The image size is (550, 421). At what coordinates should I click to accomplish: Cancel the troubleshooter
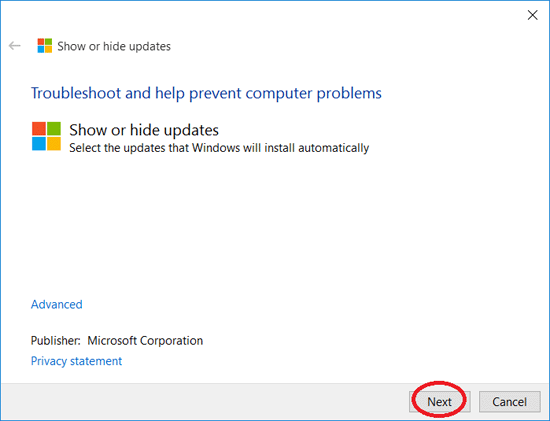click(509, 402)
